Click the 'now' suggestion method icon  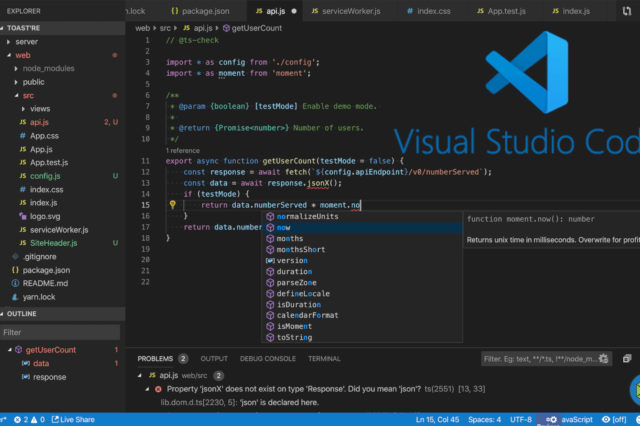(269, 228)
